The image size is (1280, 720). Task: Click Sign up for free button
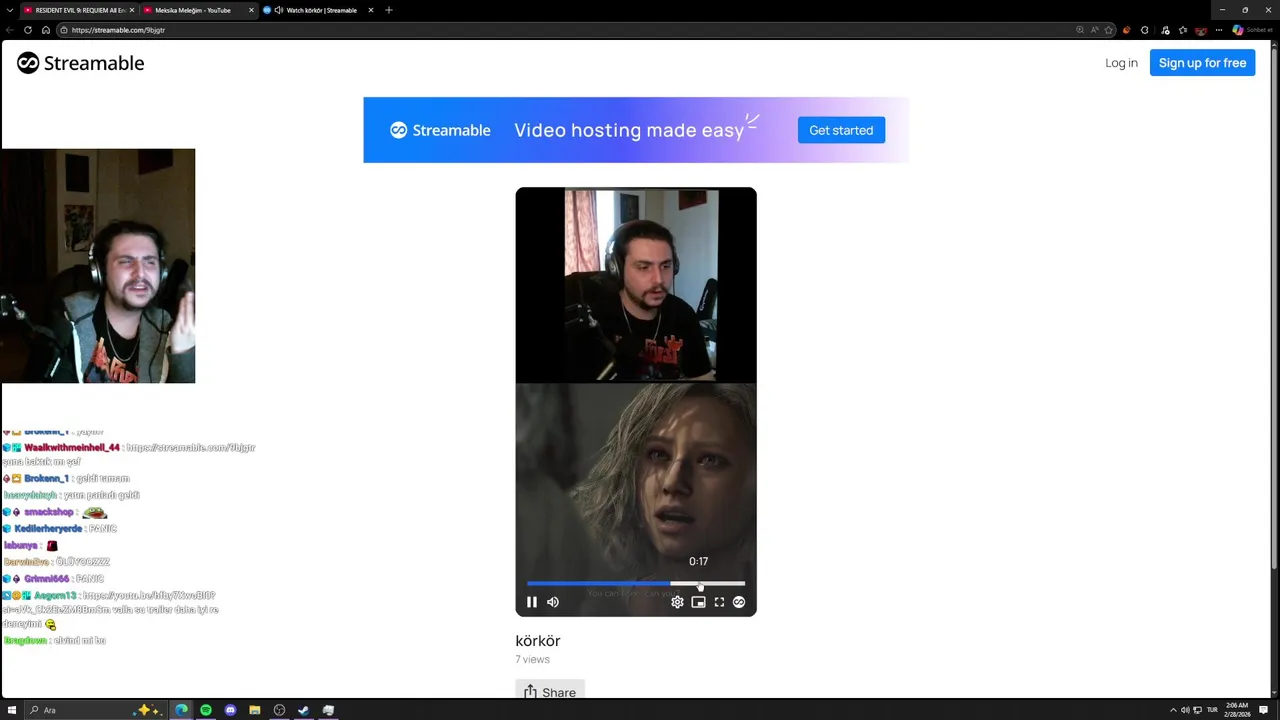tap(1202, 63)
